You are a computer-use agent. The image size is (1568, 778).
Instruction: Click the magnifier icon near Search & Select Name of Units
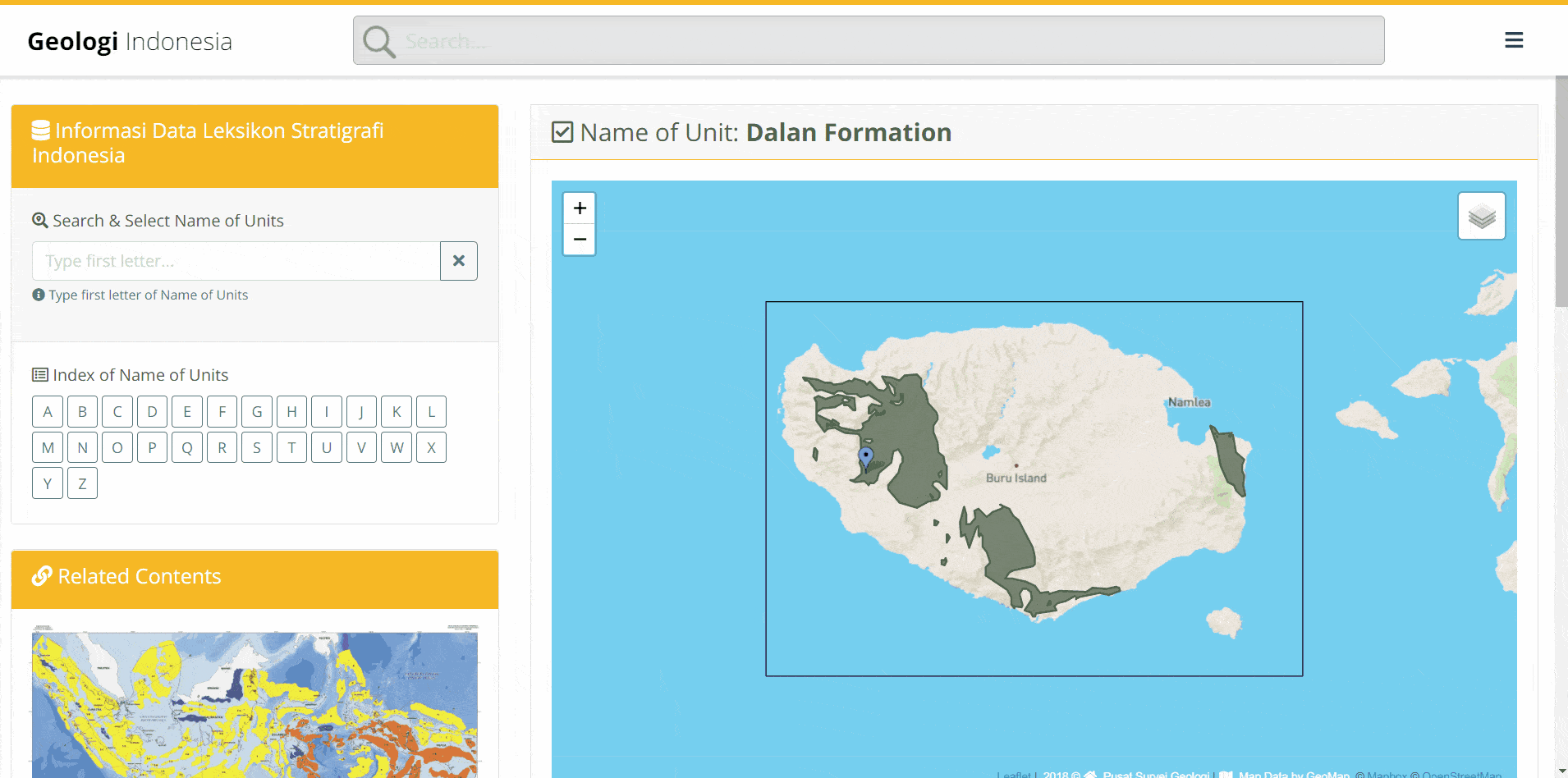(x=39, y=219)
